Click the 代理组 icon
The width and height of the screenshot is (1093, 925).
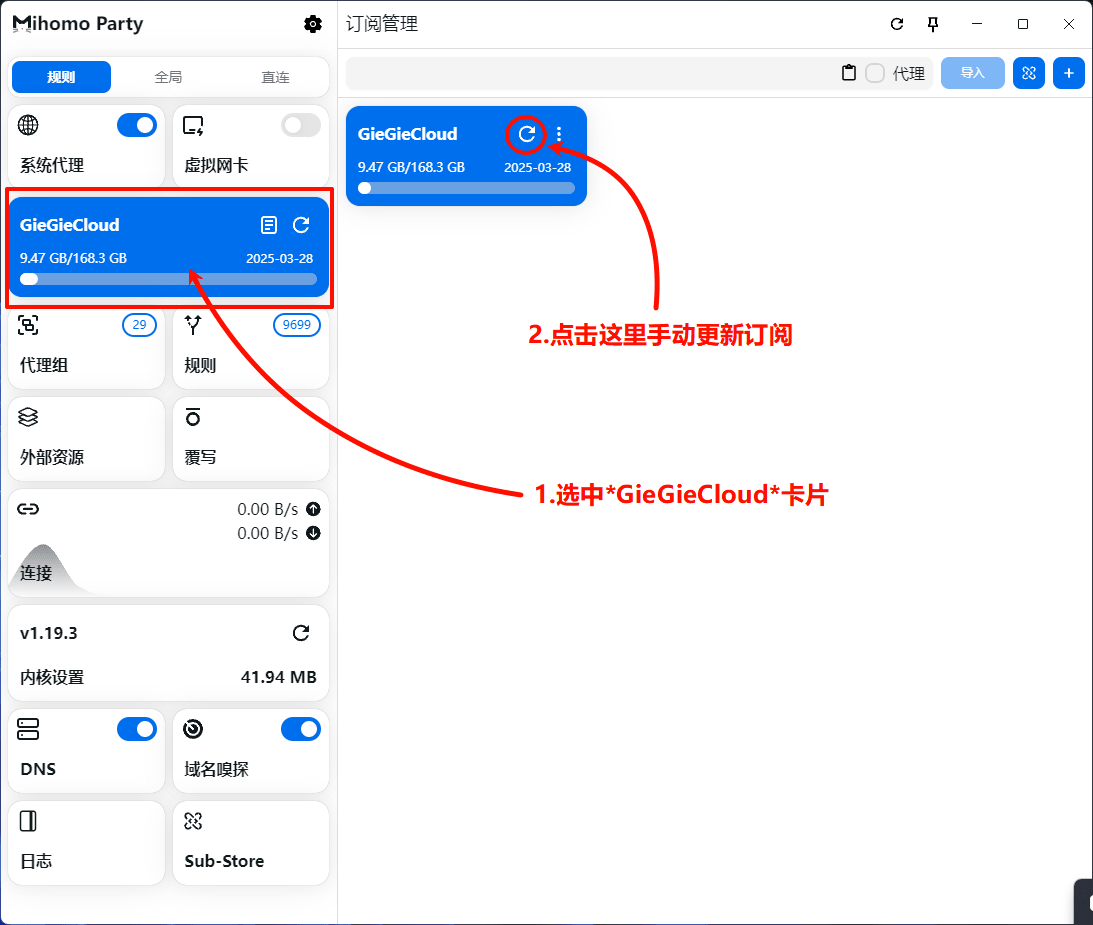[28, 325]
